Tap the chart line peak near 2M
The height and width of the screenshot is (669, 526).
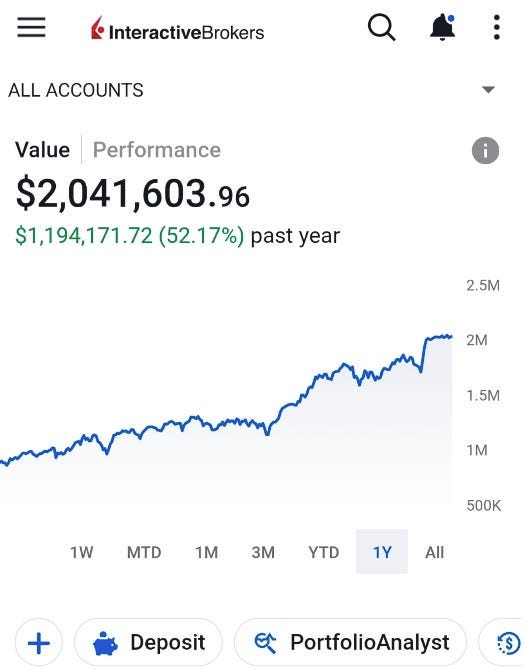(439, 337)
